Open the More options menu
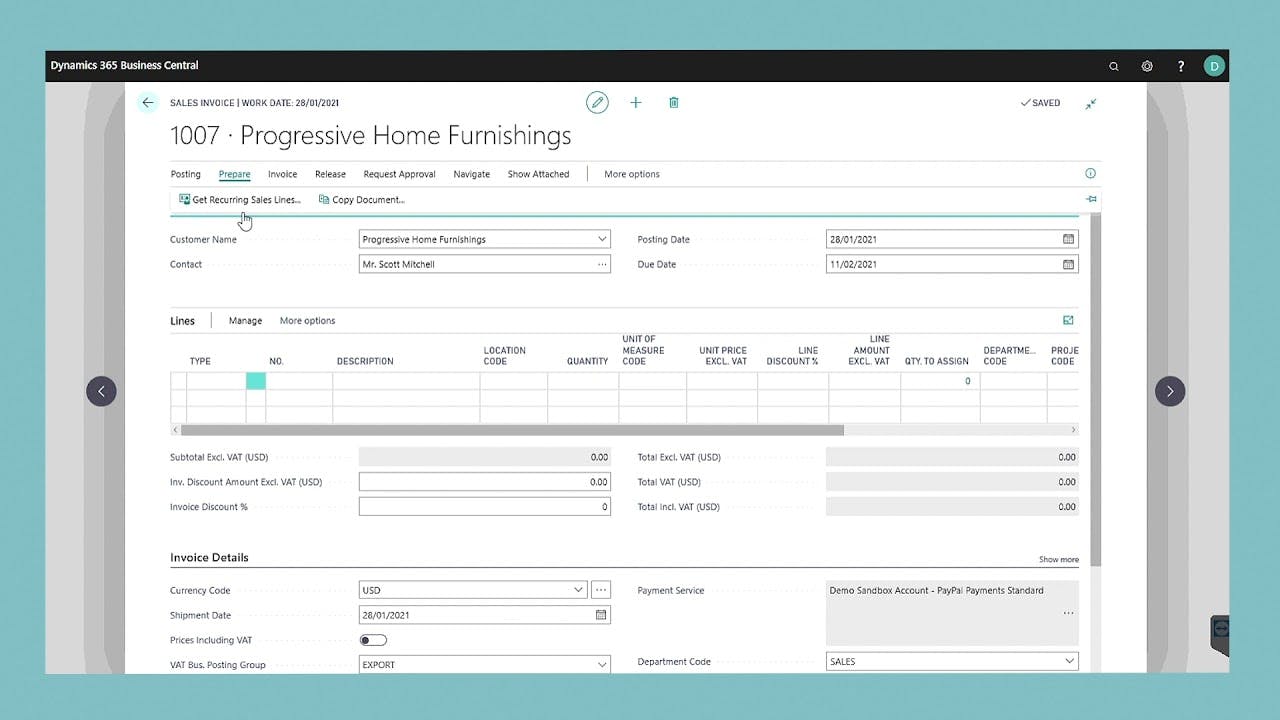 pos(631,173)
